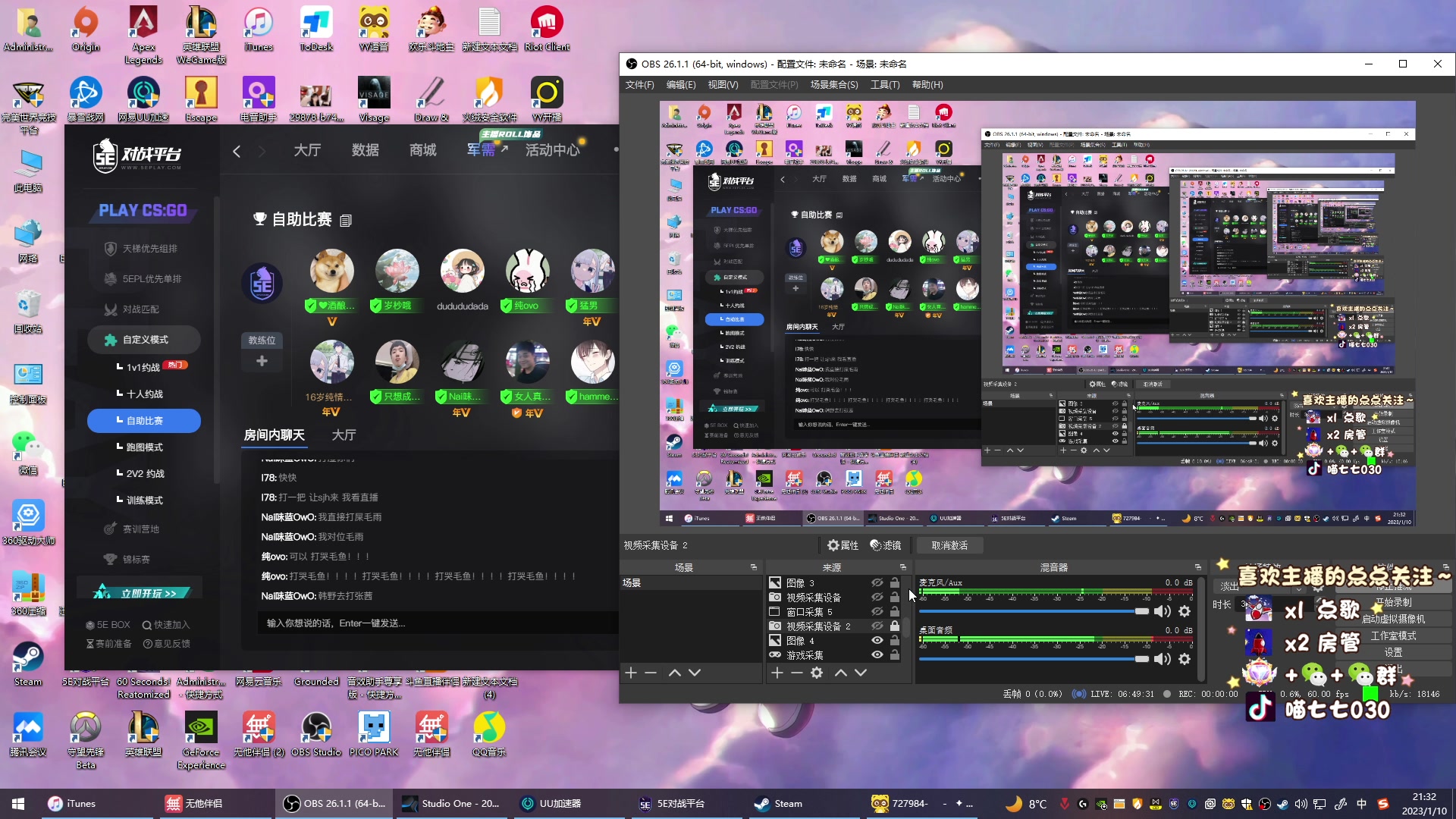Pop out the 来源 dock panel
Viewport: 1456px width, 819px height.
coord(903,567)
